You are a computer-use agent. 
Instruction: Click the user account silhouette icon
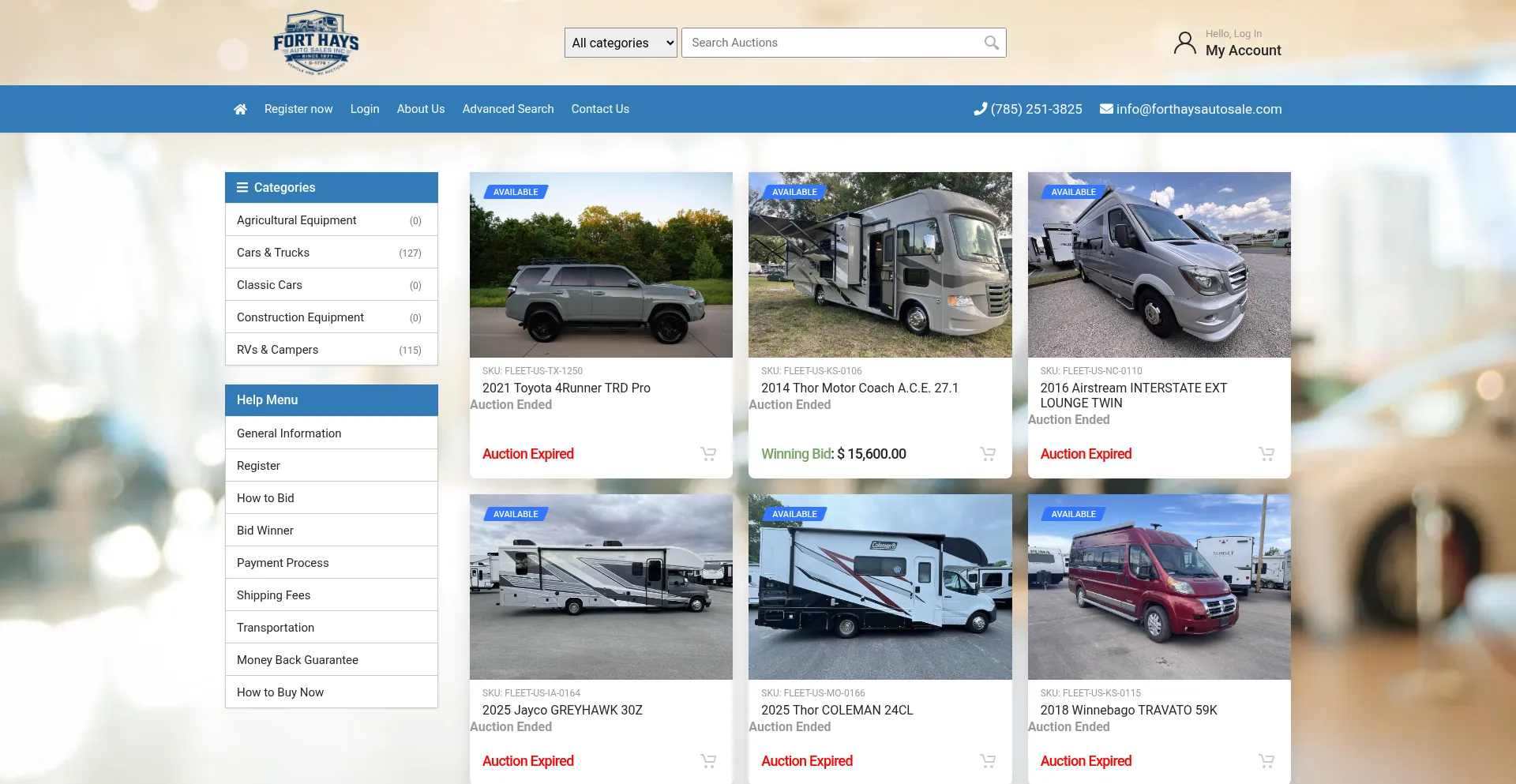1184,43
